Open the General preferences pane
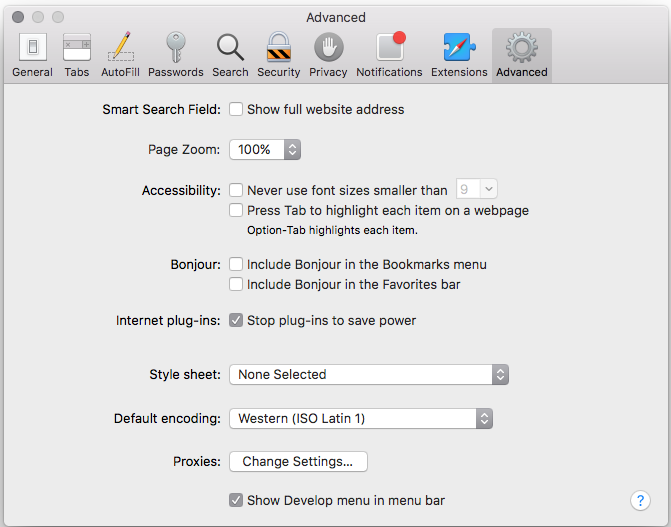 pyautogui.click(x=33, y=55)
